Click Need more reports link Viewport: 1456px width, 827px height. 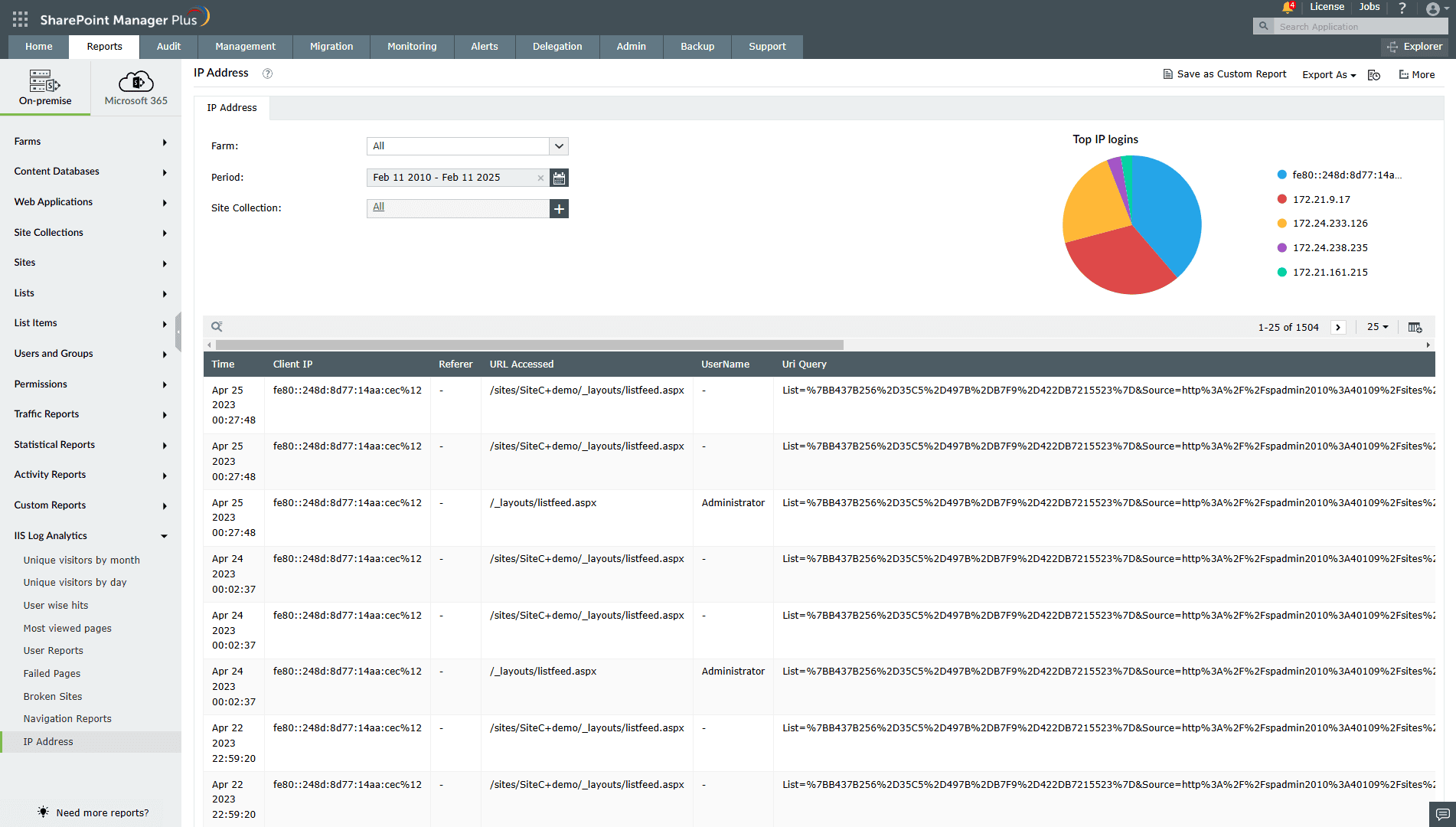click(x=93, y=812)
